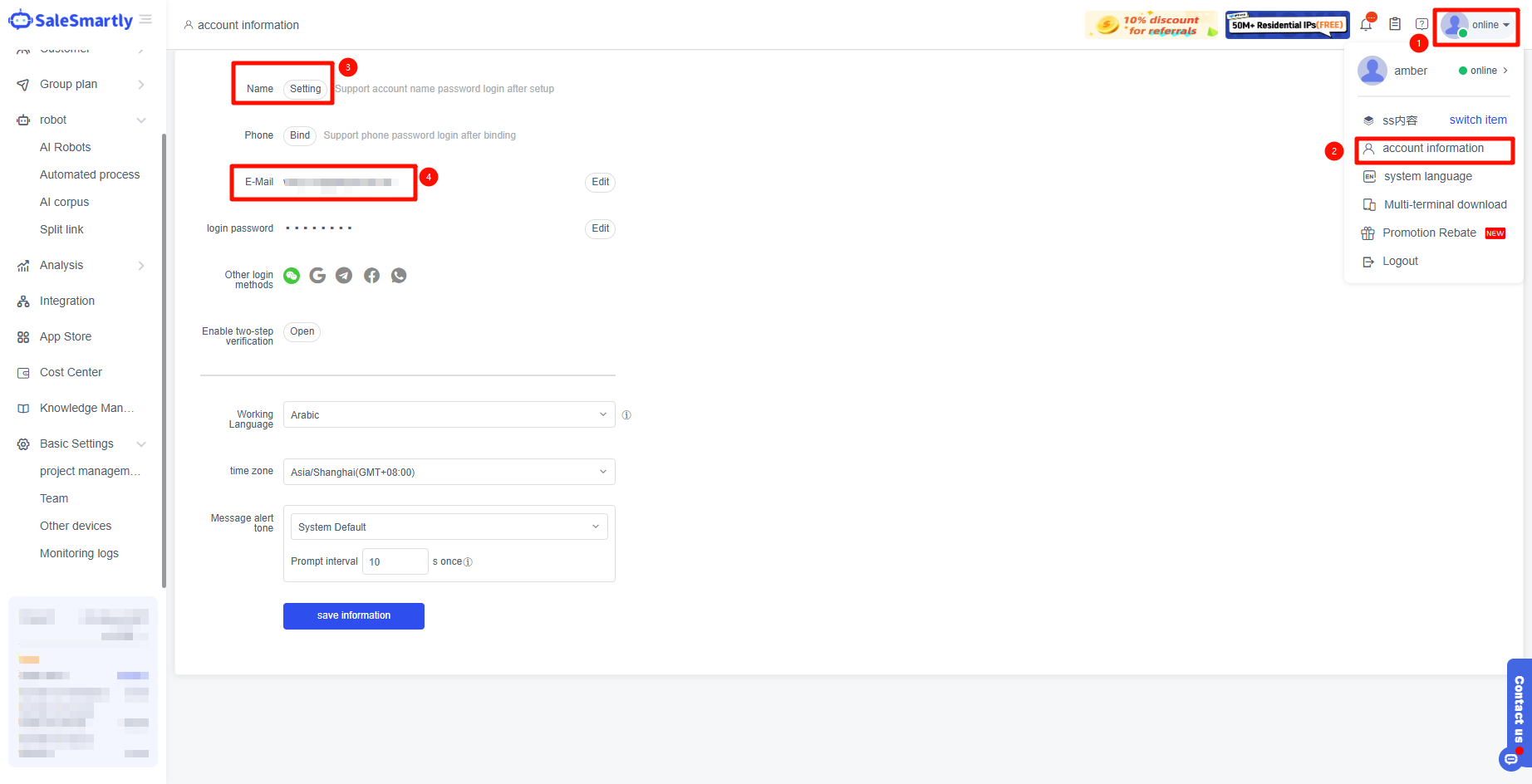Choose the WeChat login method icon
Viewport: 1532px width, 784px height.
292,276
